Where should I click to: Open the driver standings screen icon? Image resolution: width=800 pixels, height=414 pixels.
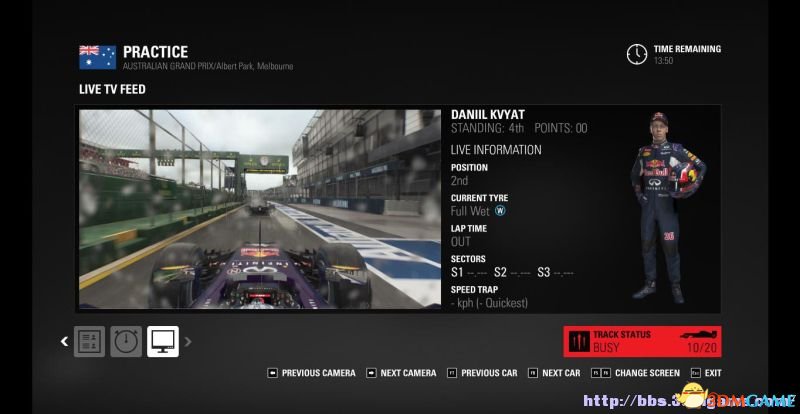pyautogui.click(x=89, y=342)
